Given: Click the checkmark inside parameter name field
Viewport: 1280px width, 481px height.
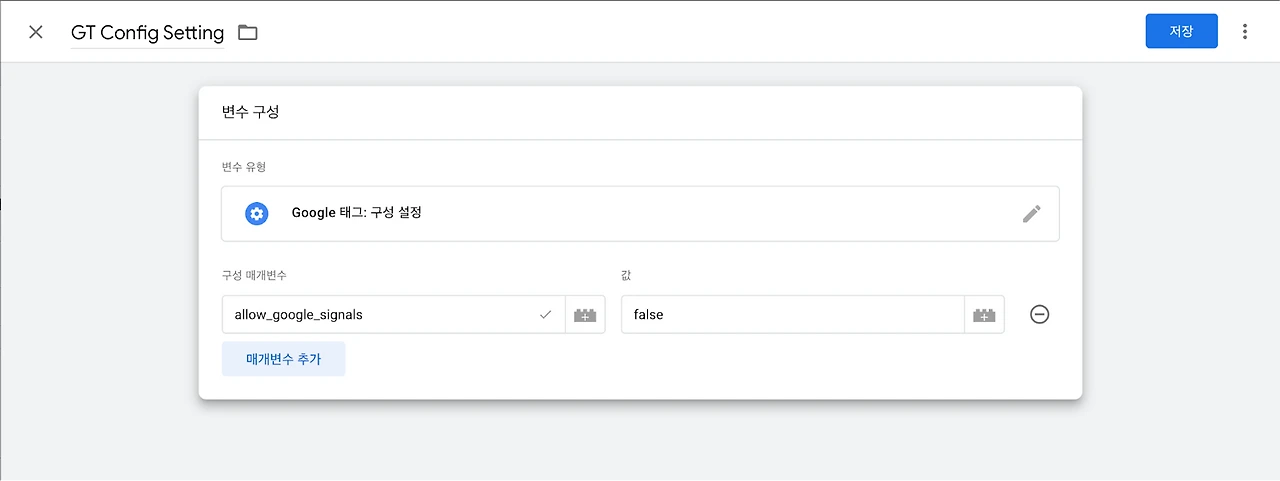Looking at the screenshot, I should coord(545,314).
